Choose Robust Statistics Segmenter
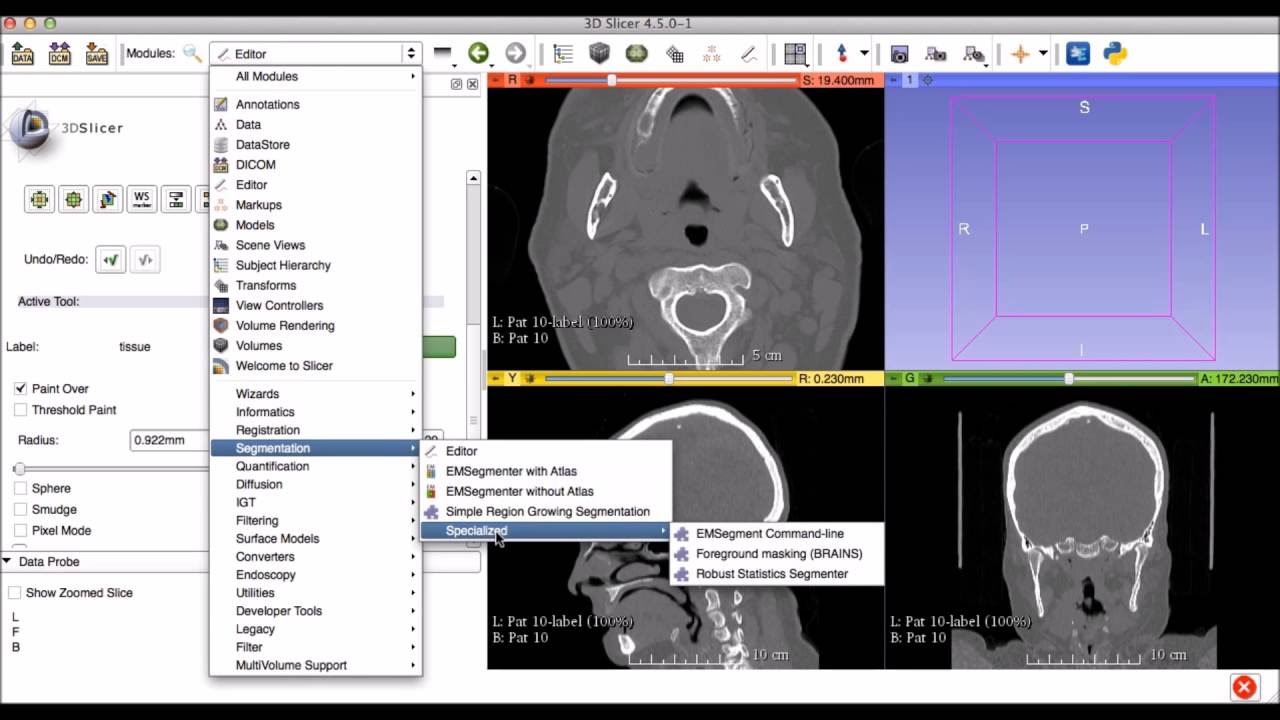Image resolution: width=1280 pixels, height=720 pixels. pyautogui.click(x=777, y=574)
